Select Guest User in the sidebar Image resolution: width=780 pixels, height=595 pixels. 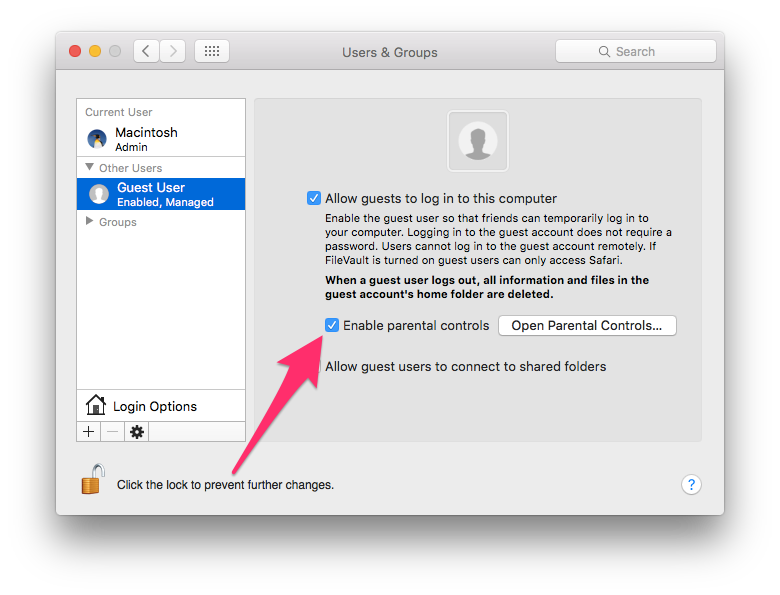pyautogui.click(x=160, y=193)
